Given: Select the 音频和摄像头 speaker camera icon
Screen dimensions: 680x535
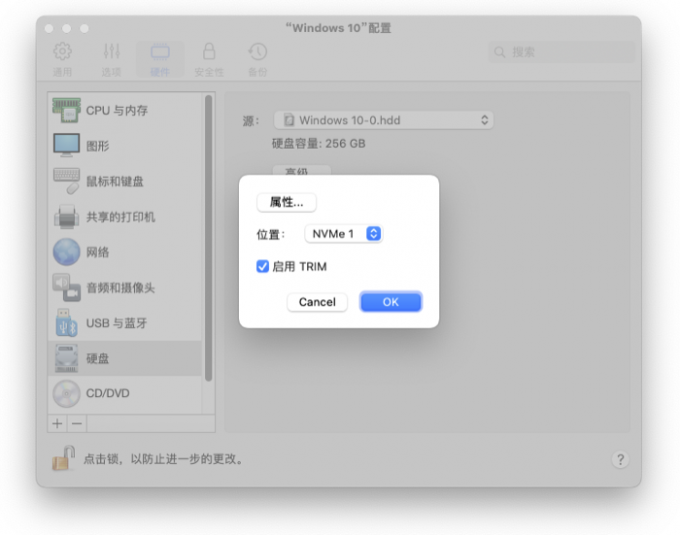Looking at the screenshot, I should pyautogui.click(x=66, y=287).
